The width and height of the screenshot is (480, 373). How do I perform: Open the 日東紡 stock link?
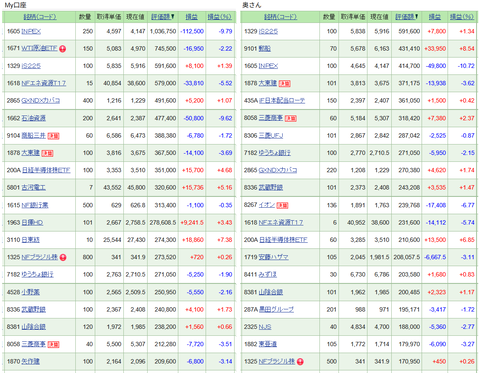(31, 240)
